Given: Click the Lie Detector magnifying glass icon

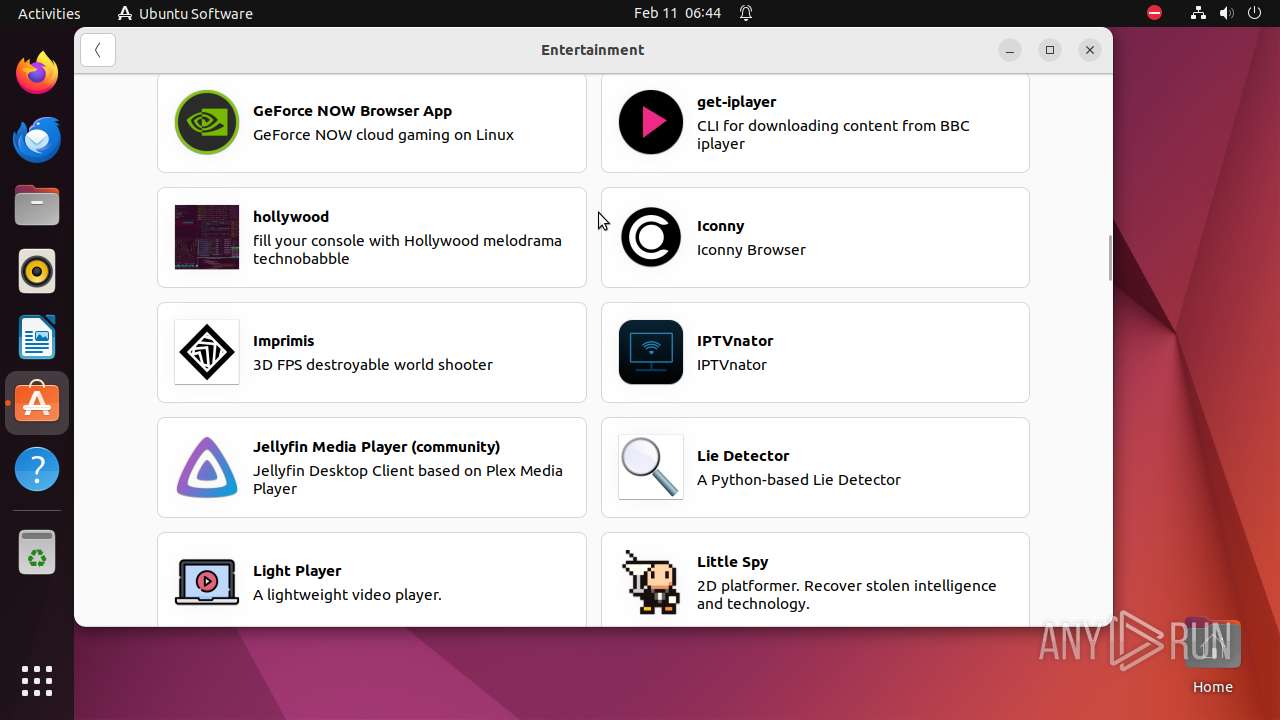Looking at the screenshot, I should 651,467.
